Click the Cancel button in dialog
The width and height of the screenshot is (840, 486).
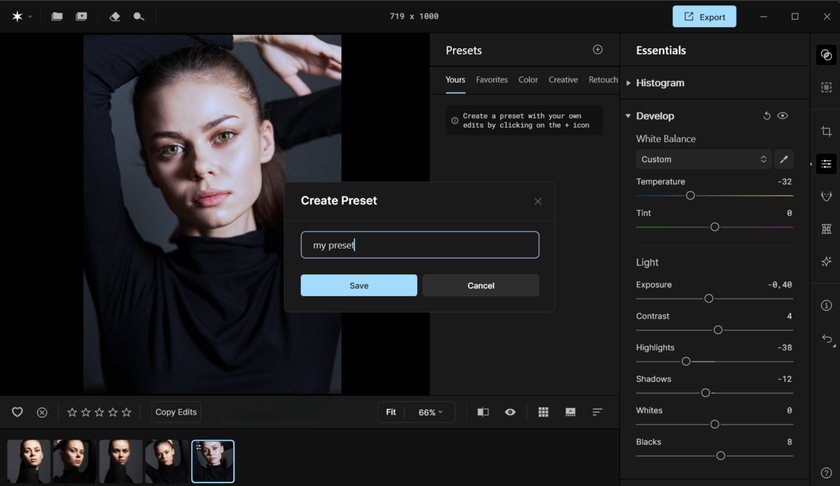click(x=481, y=286)
